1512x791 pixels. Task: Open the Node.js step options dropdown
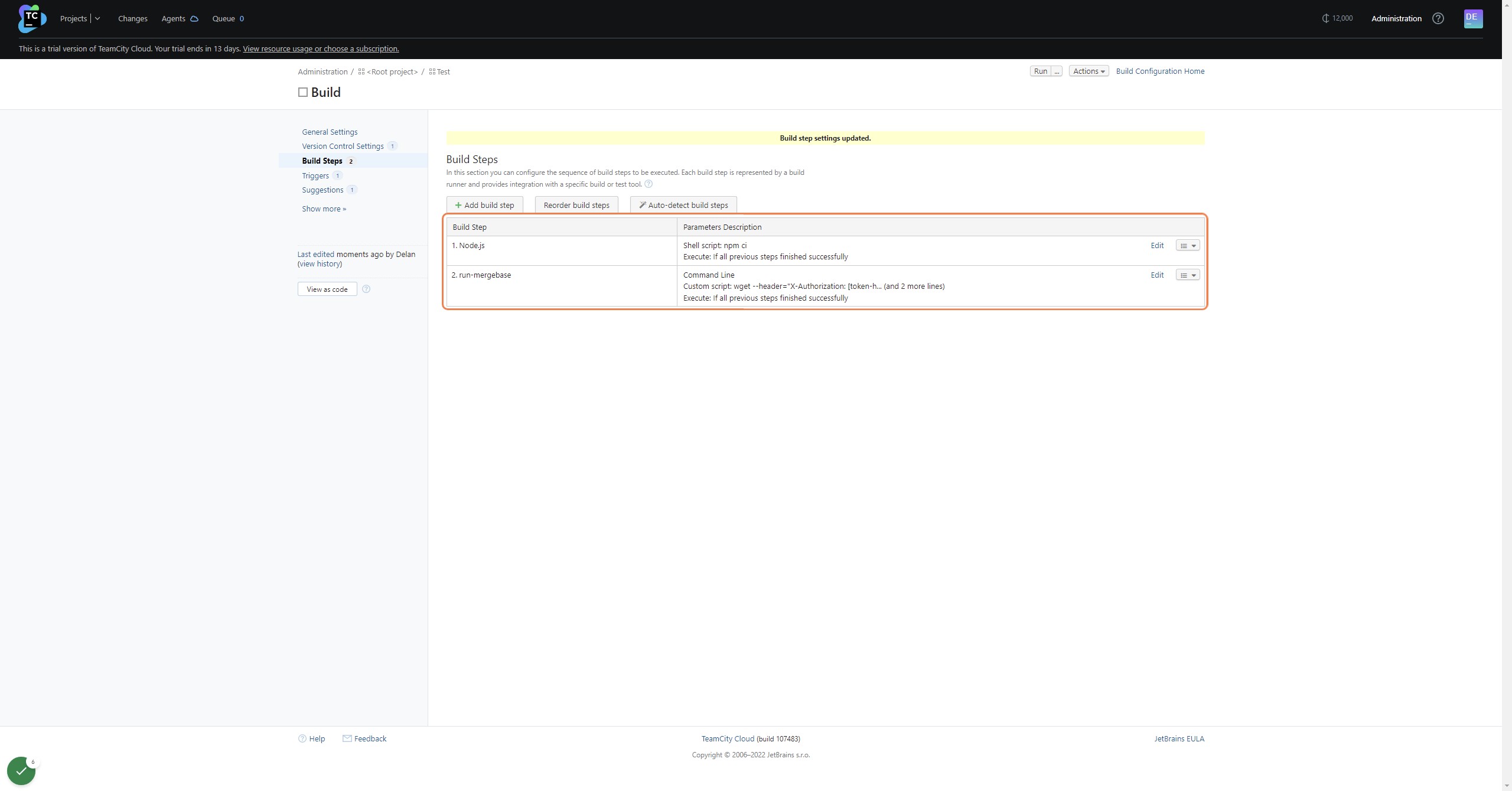pos(1188,245)
